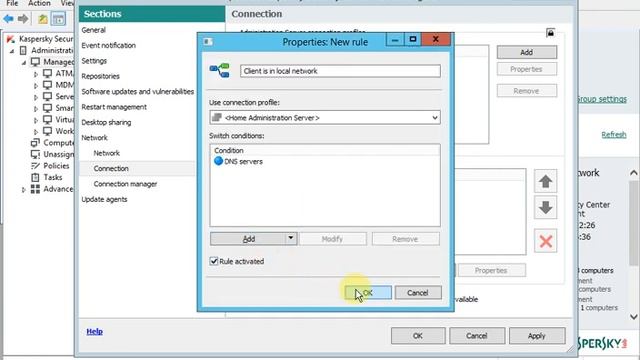Expand the Servers group tree node
The image size is (640, 360).
[36, 97]
